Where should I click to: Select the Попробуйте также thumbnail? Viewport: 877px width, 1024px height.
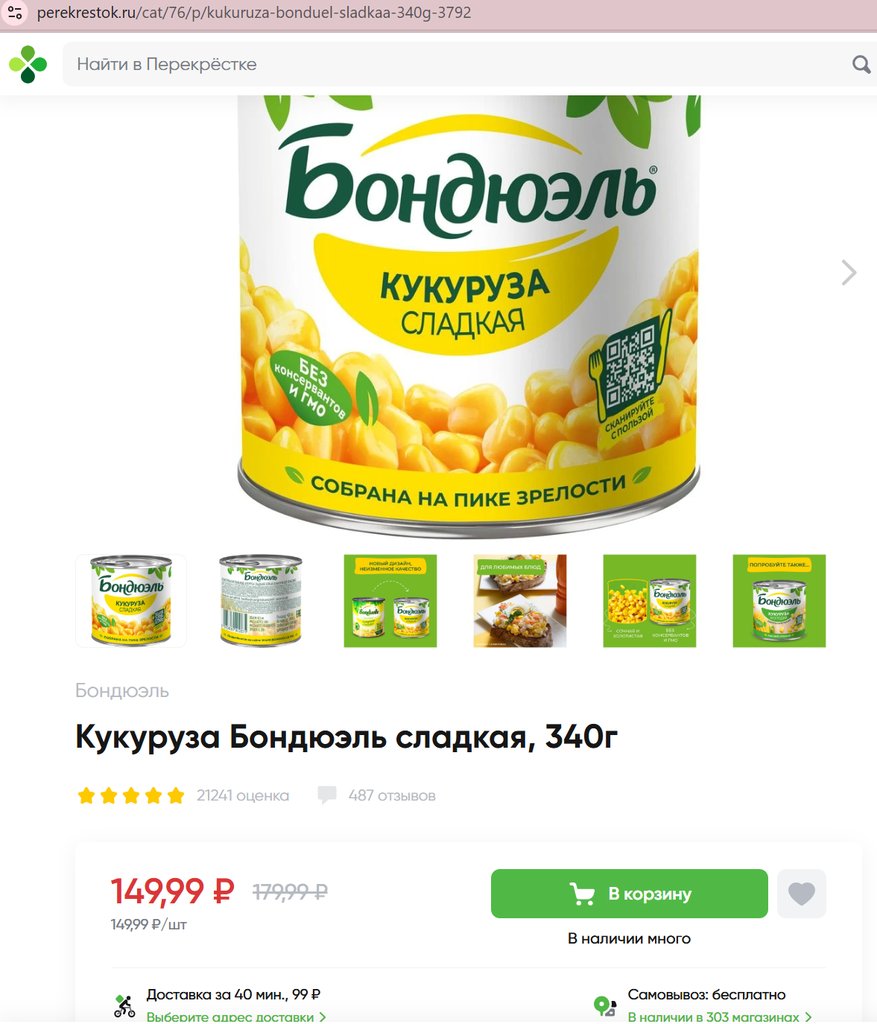pos(779,601)
